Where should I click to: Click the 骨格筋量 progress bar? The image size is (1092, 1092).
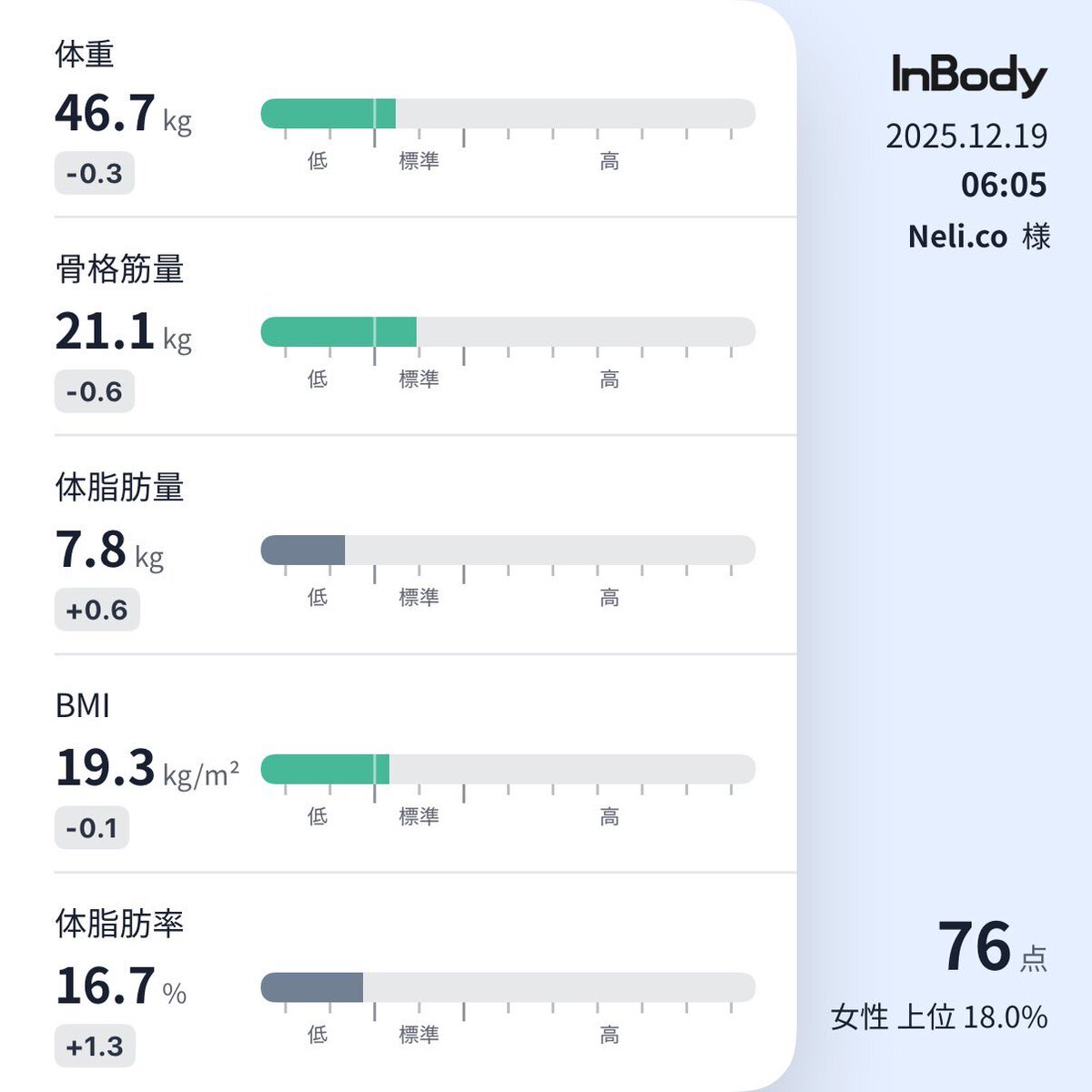(508, 332)
